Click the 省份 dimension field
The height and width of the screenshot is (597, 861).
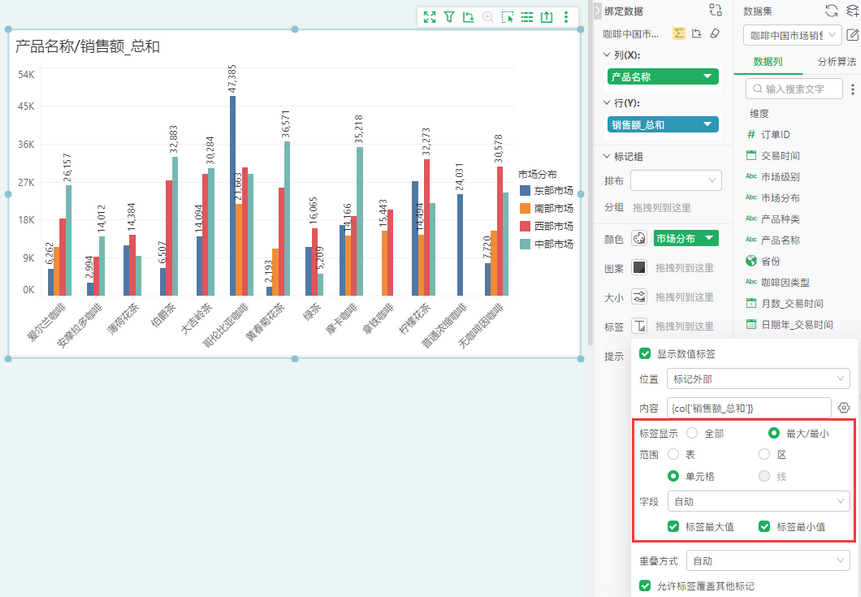tap(770, 261)
